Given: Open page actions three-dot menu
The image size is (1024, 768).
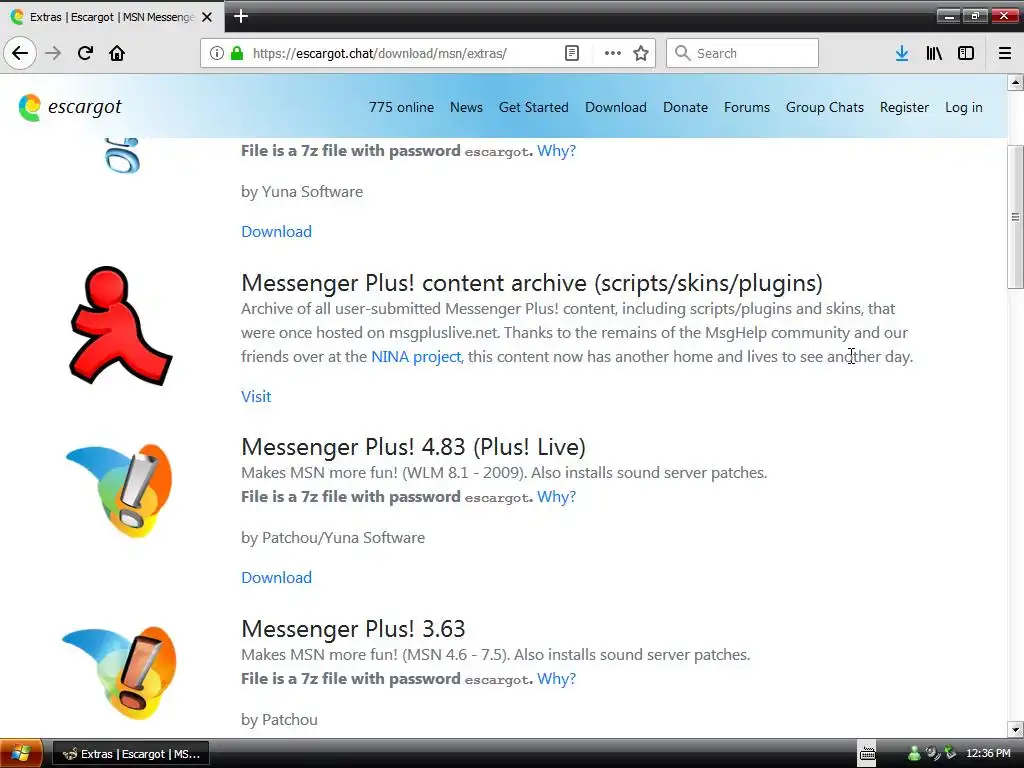Looking at the screenshot, I should point(613,53).
